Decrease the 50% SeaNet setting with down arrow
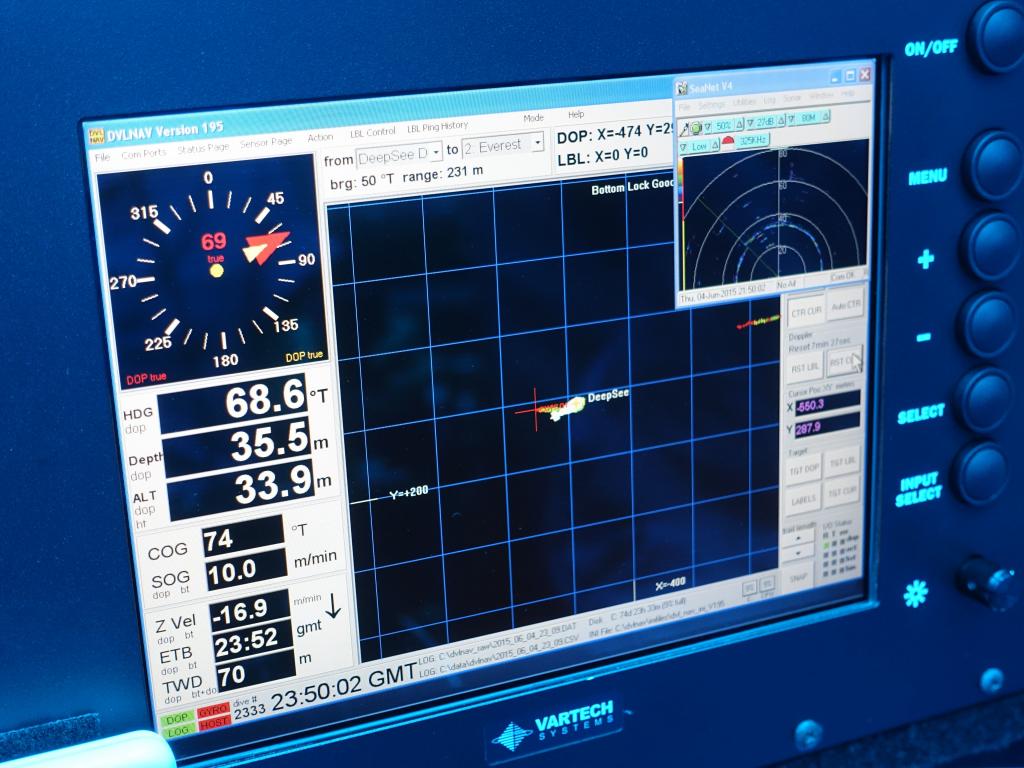1024x768 pixels. coord(708,126)
